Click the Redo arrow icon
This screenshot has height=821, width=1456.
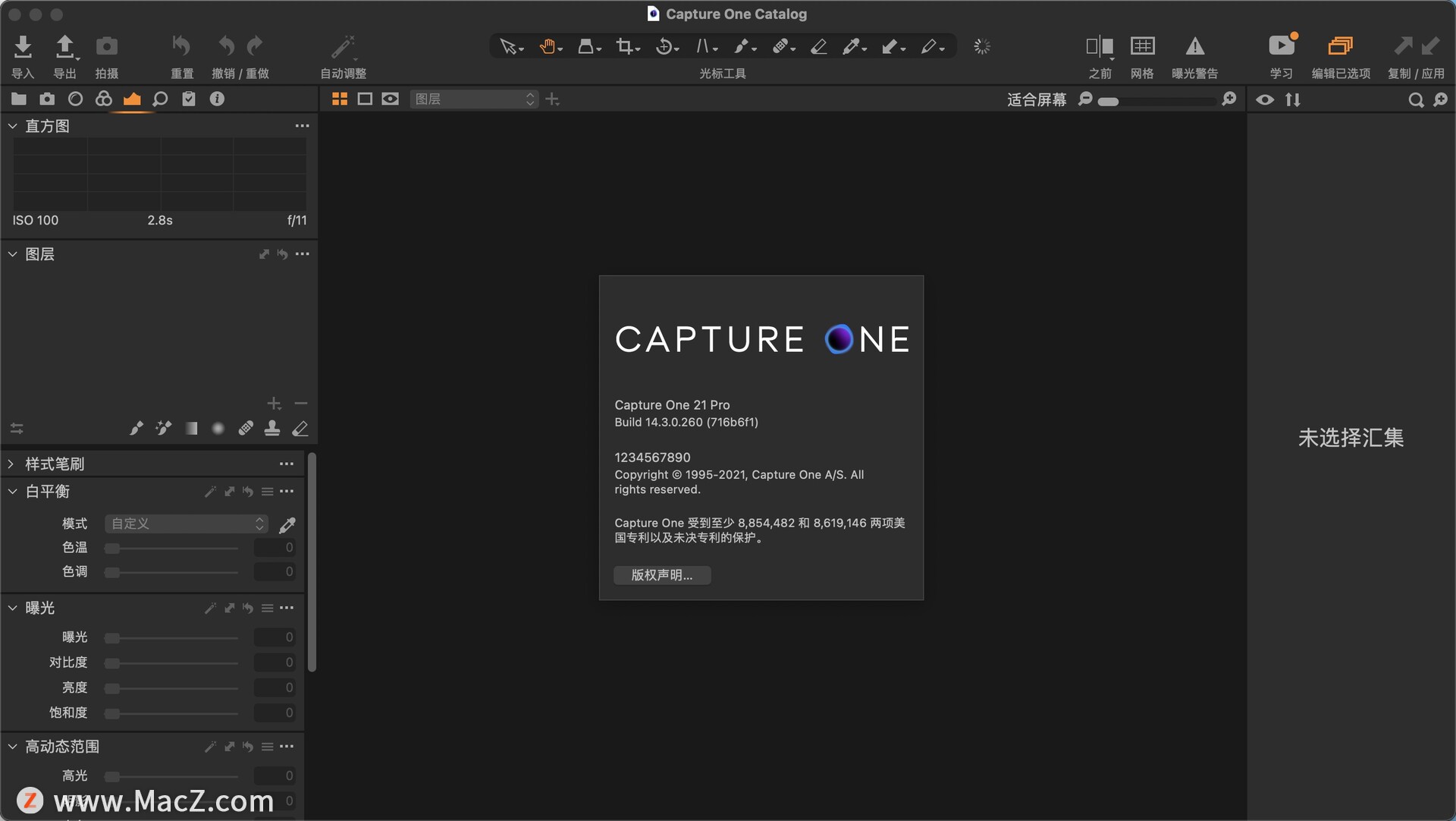click(256, 46)
